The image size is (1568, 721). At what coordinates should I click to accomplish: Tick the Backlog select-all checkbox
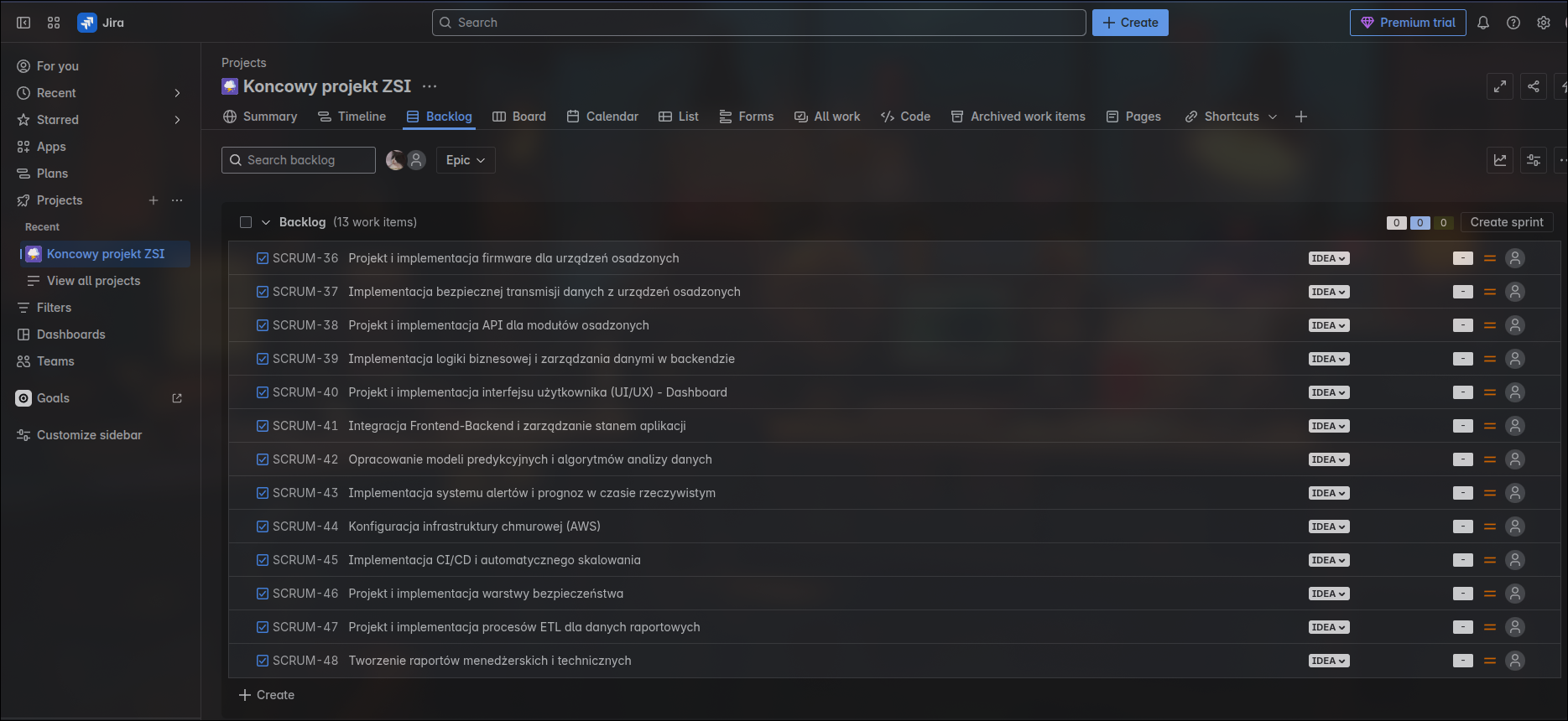tap(246, 222)
